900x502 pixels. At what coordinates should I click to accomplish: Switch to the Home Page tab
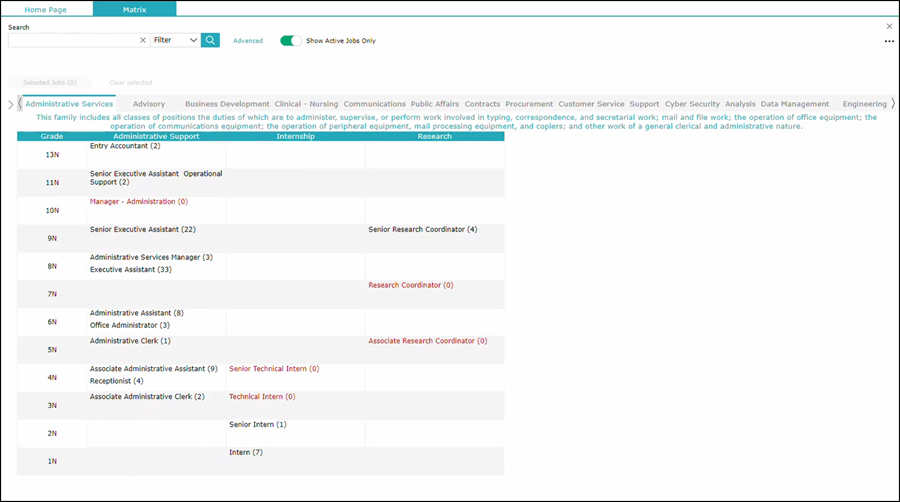[46, 9]
